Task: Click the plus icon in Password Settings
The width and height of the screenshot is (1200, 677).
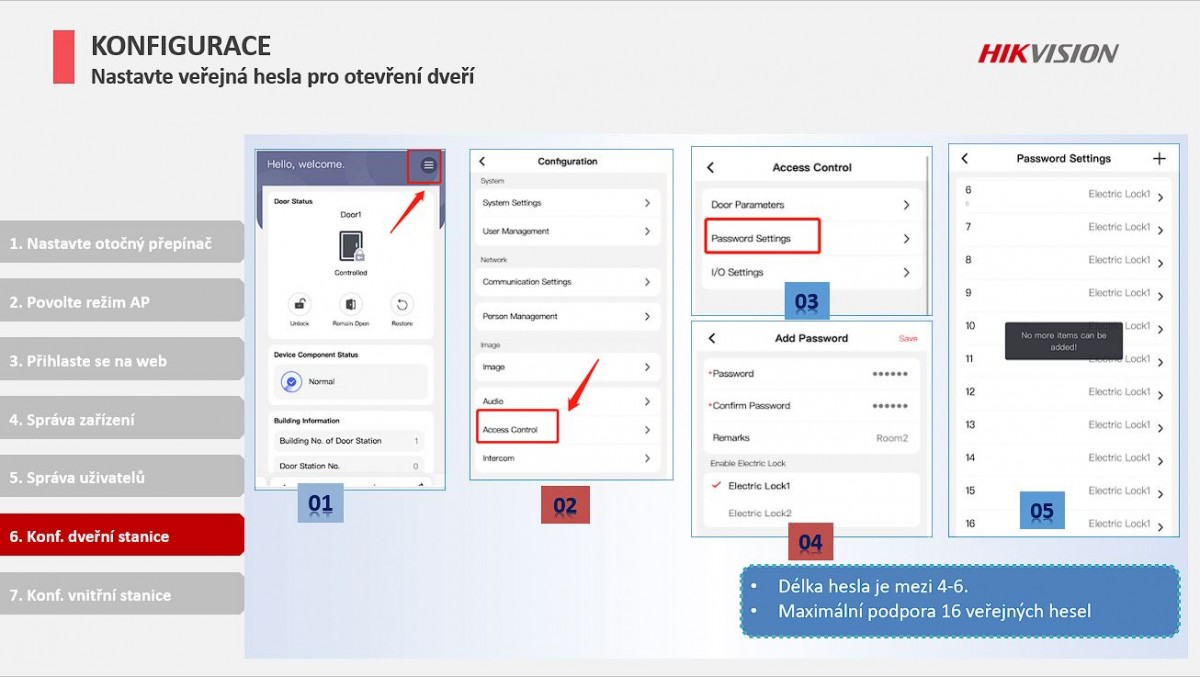Action: click(1159, 158)
